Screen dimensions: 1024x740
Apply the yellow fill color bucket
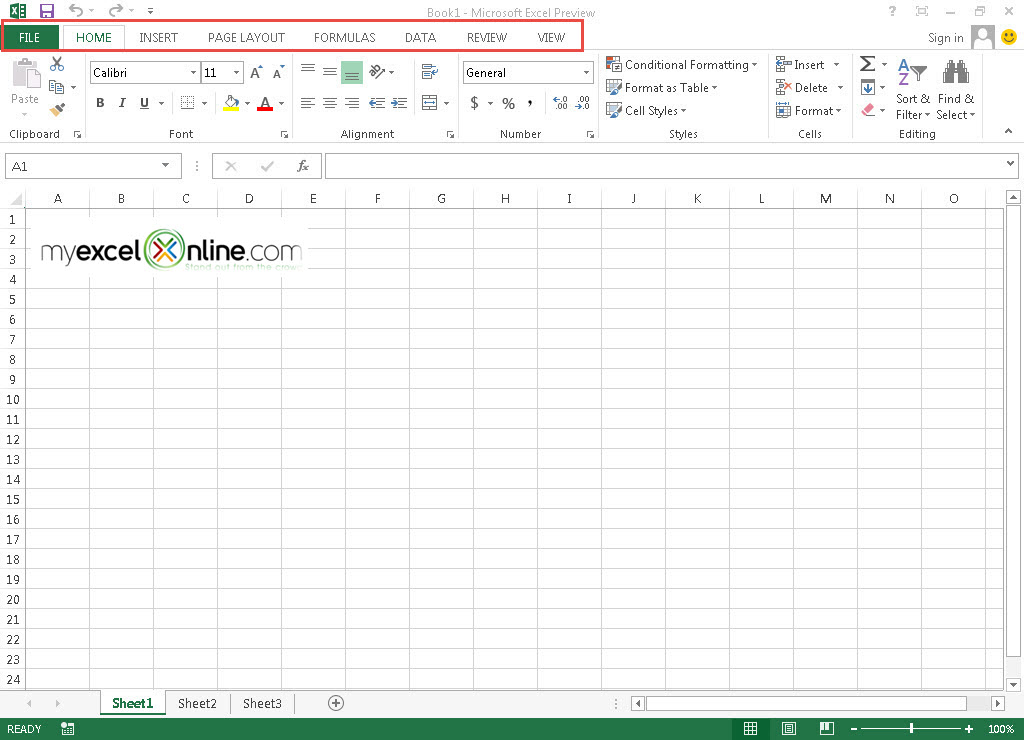[231, 103]
